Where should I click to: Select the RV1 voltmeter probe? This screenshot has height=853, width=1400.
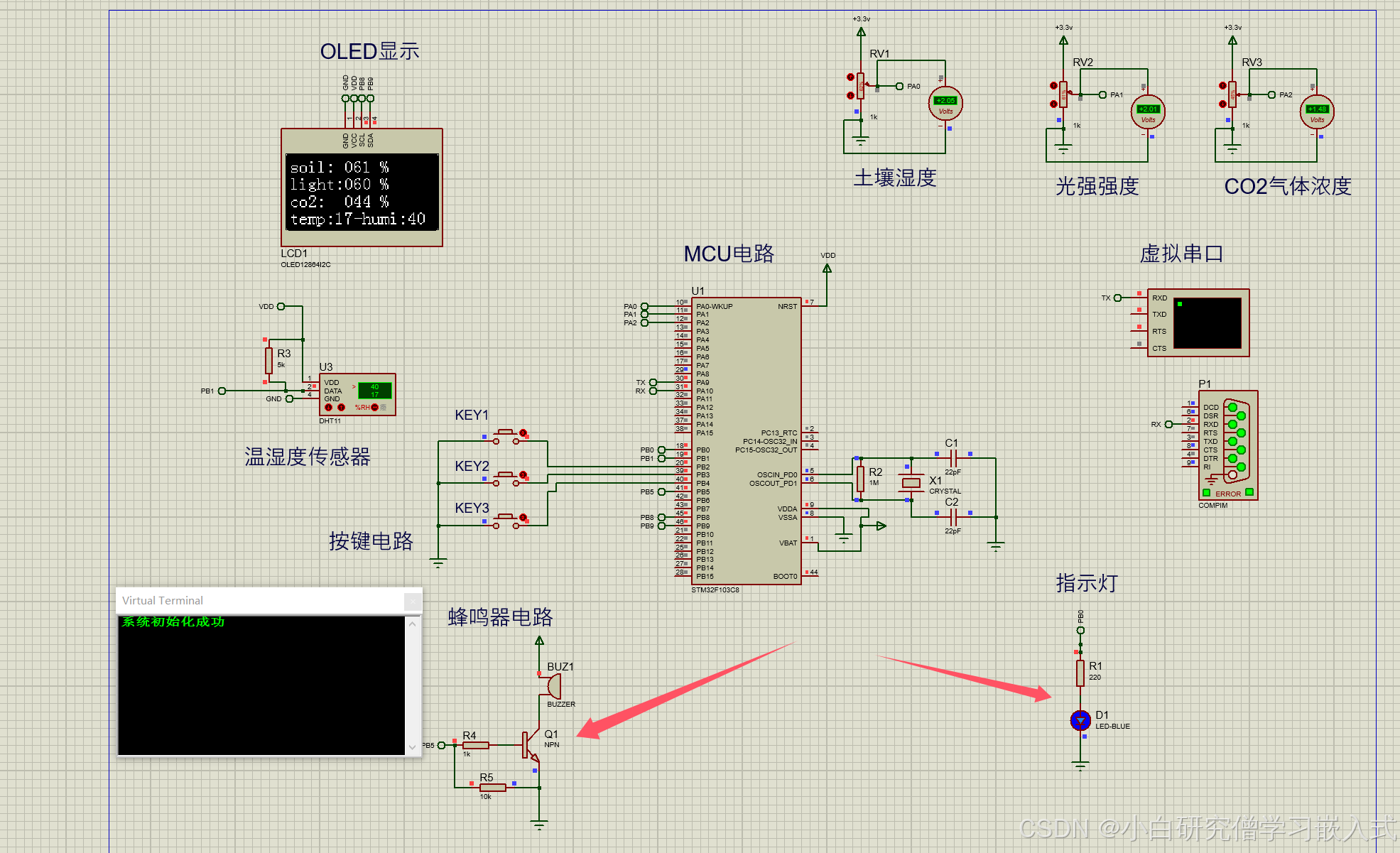click(x=945, y=104)
